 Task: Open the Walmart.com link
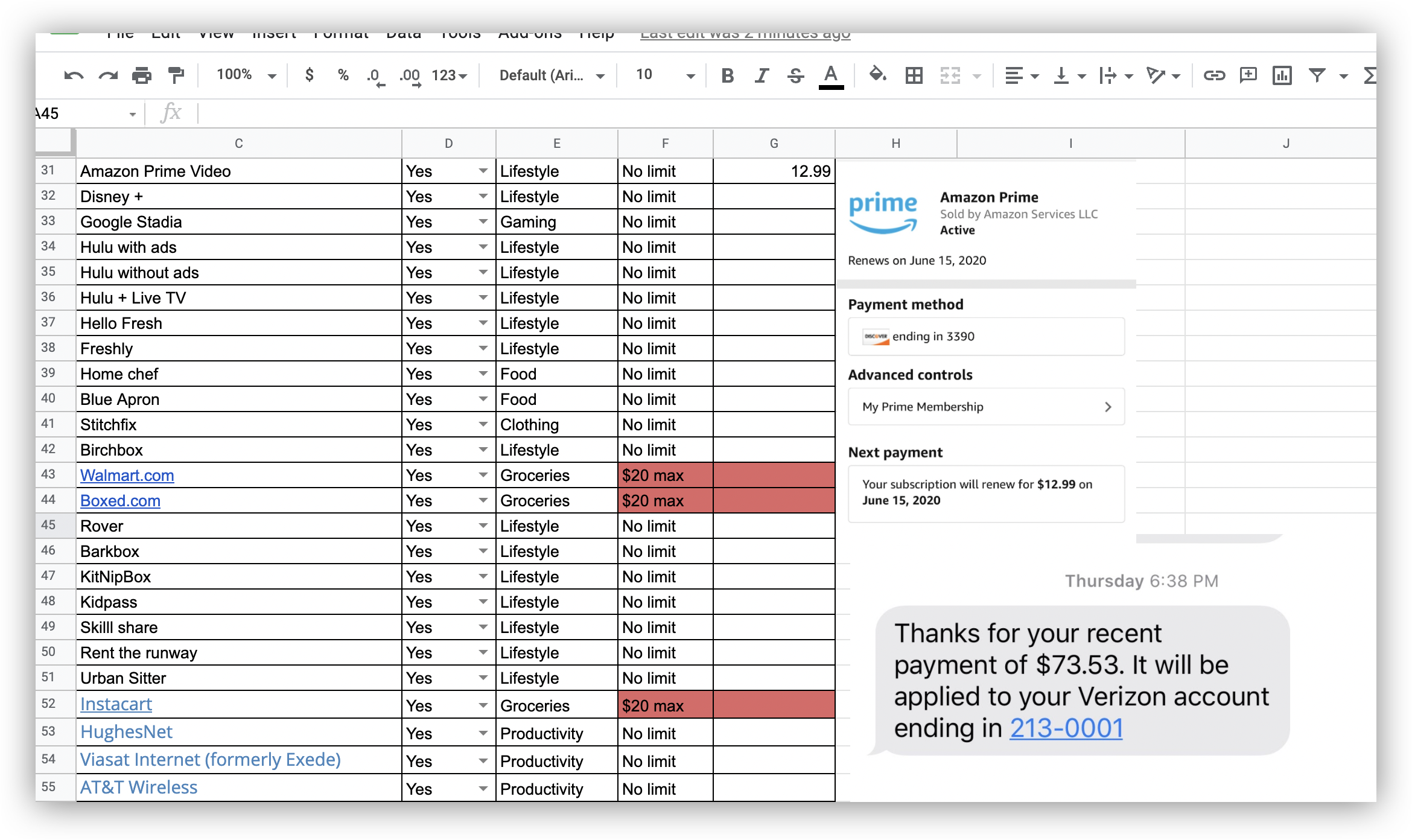click(127, 476)
